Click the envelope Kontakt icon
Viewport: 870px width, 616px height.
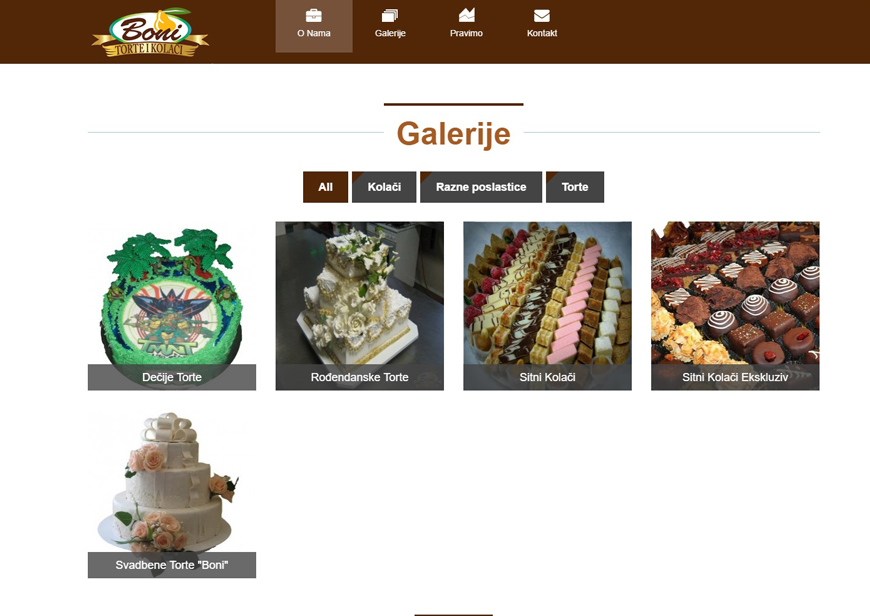click(542, 15)
